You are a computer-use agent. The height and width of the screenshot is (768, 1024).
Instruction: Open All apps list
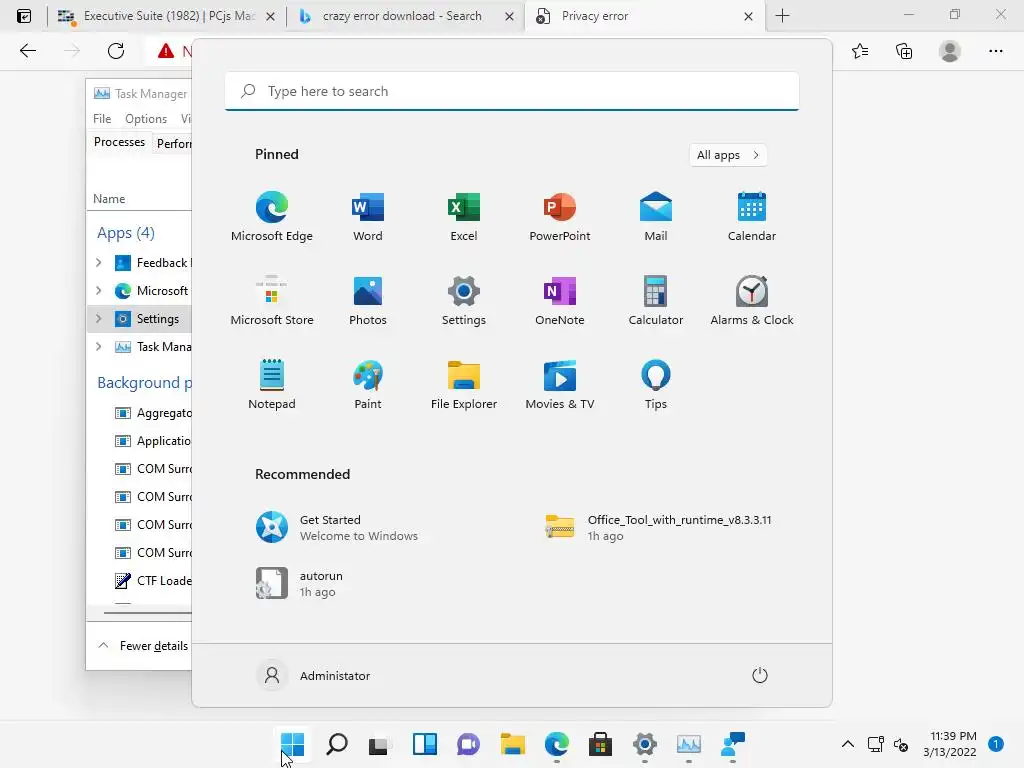point(728,155)
